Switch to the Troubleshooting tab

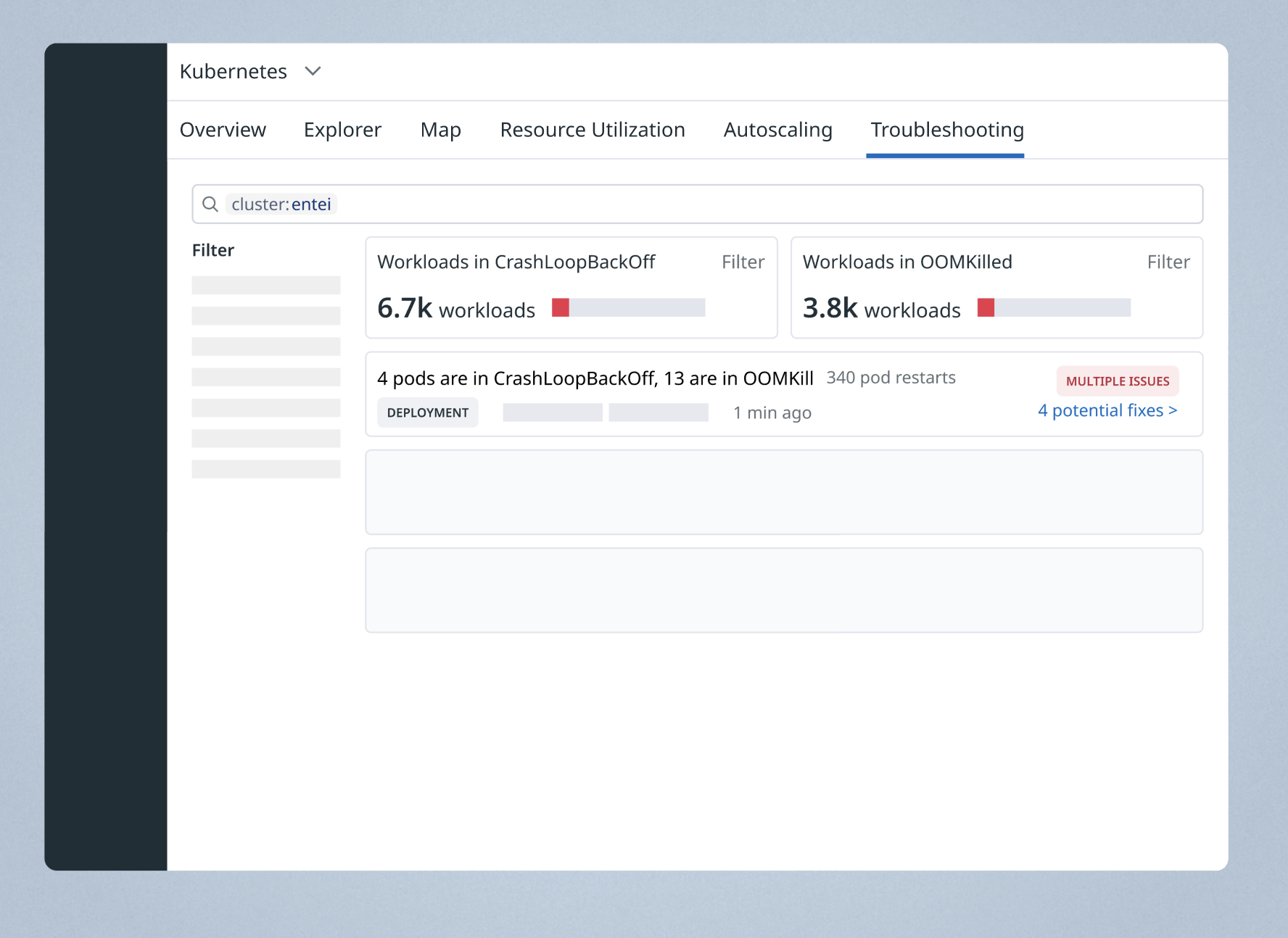pyautogui.click(x=946, y=130)
